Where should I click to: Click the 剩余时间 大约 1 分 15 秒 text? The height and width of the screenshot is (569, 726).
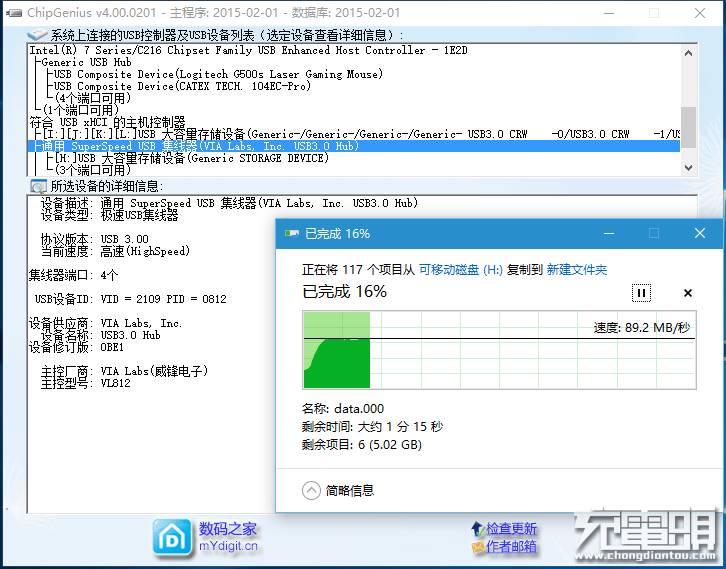coord(372,426)
